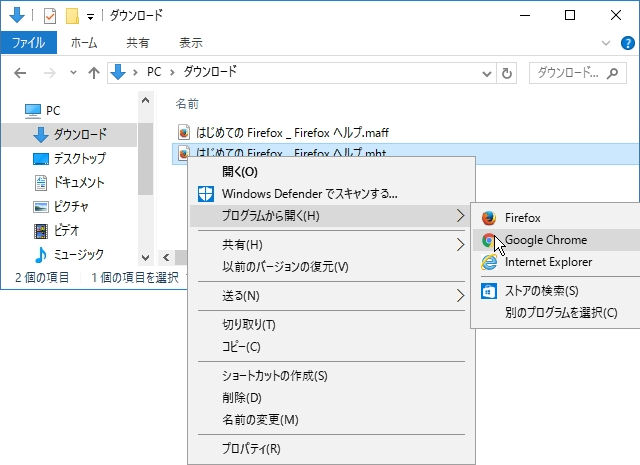The width and height of the screenshot is (640, 465).
Task: Switch to the 表示 ribbon tab
Action: tap(191, 42)
